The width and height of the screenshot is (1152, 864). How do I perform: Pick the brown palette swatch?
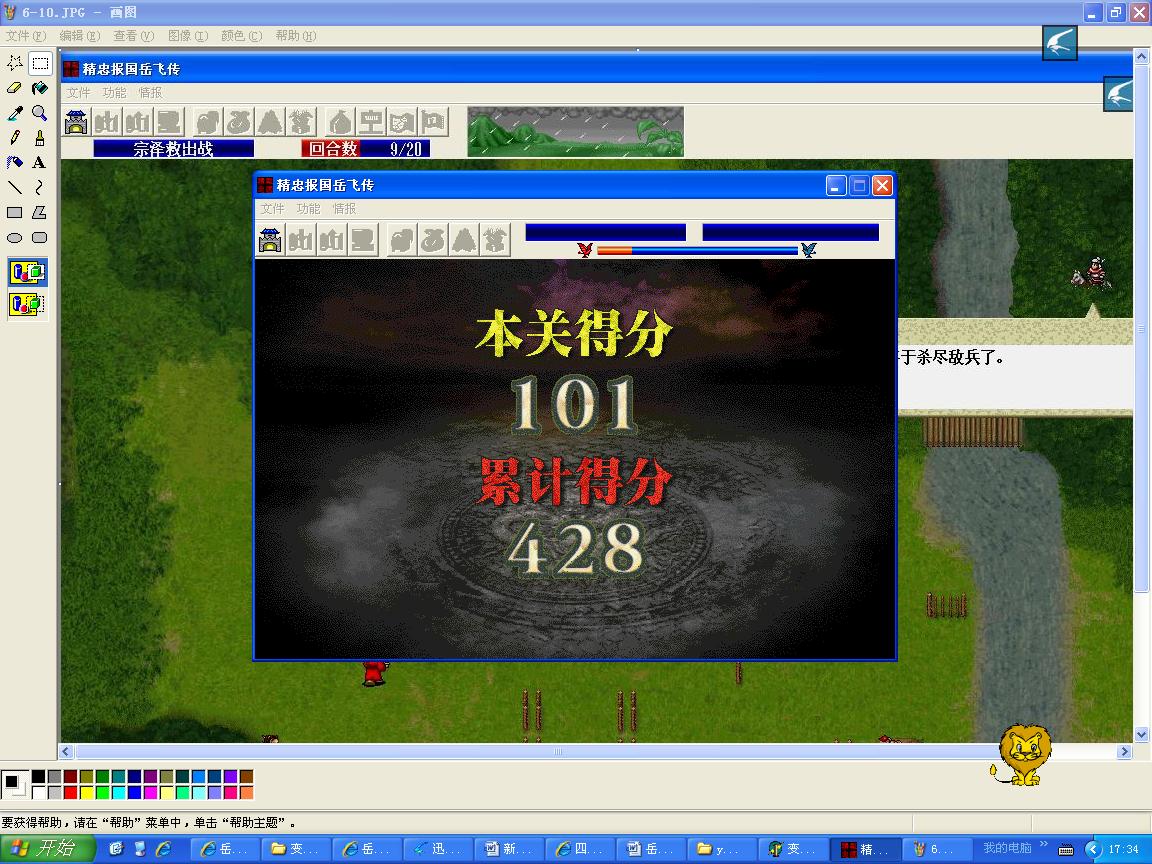[246, 777]
